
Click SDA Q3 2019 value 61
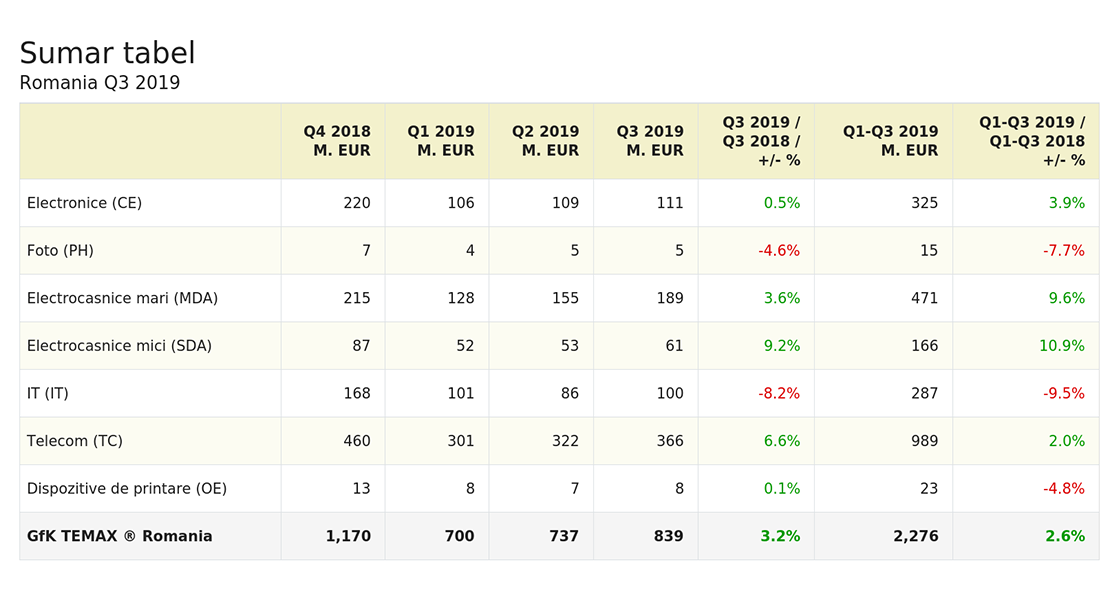(x=675, y=346)
